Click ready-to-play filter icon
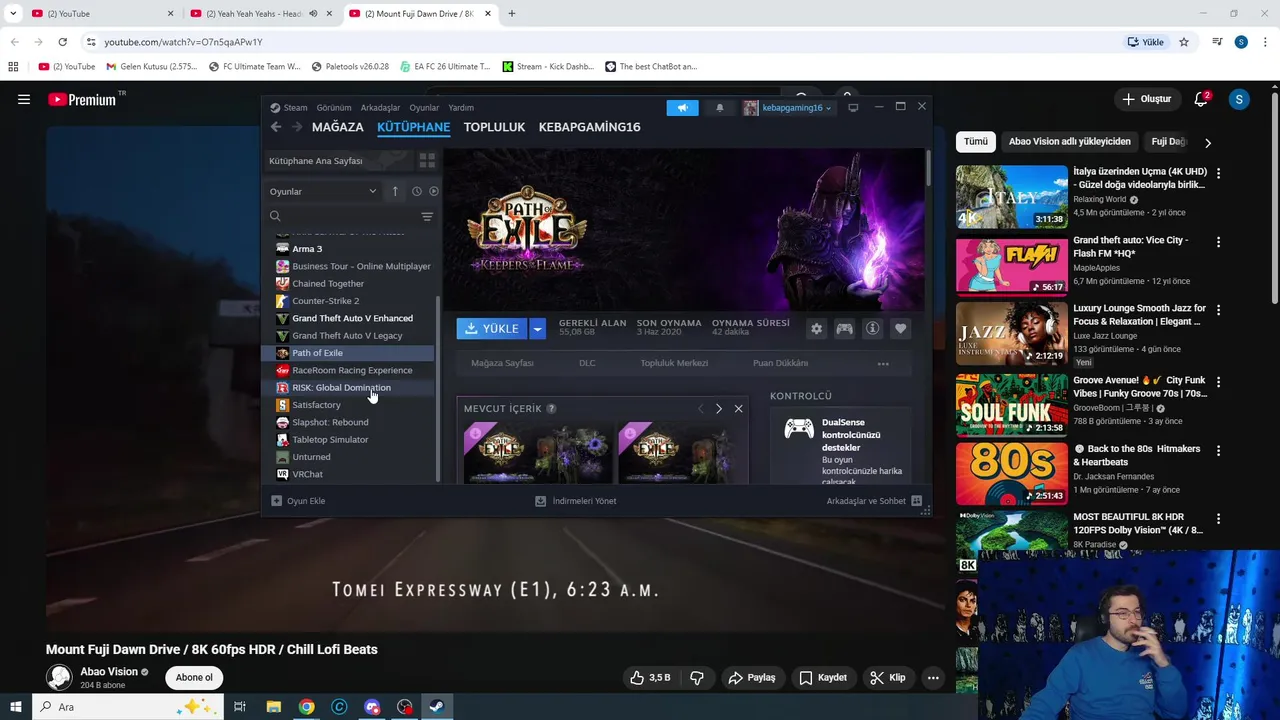1280x720 pixels. pyautogui.click(x=433, y=191)
